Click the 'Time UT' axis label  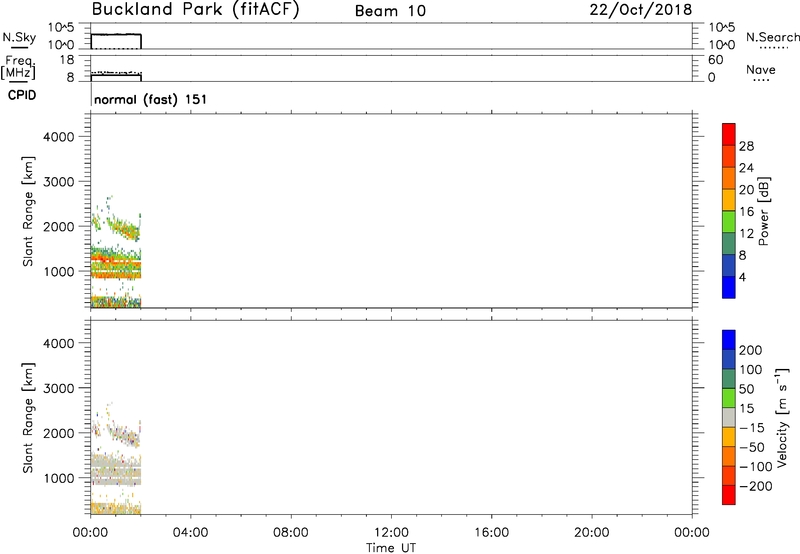(x=391, y=548)
